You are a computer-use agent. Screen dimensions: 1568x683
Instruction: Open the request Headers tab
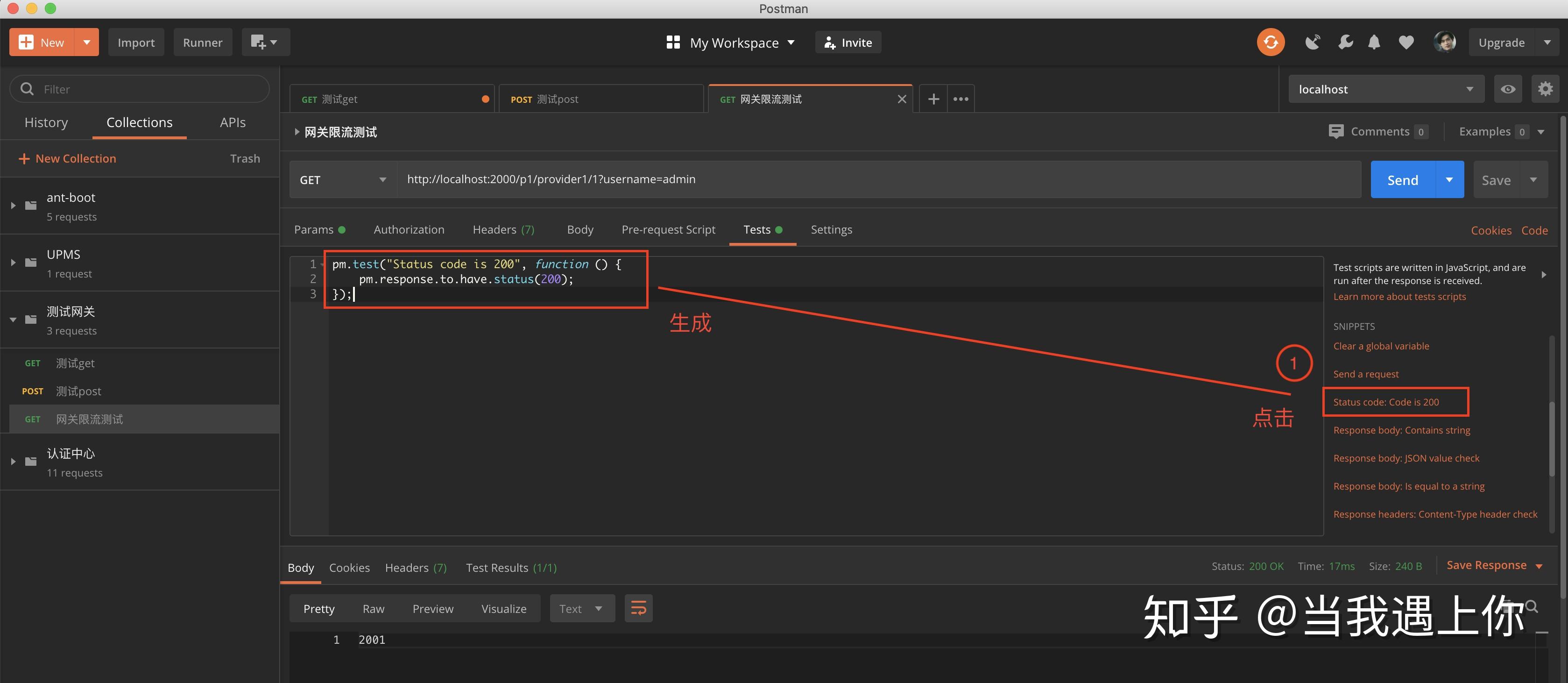[503, 229]
